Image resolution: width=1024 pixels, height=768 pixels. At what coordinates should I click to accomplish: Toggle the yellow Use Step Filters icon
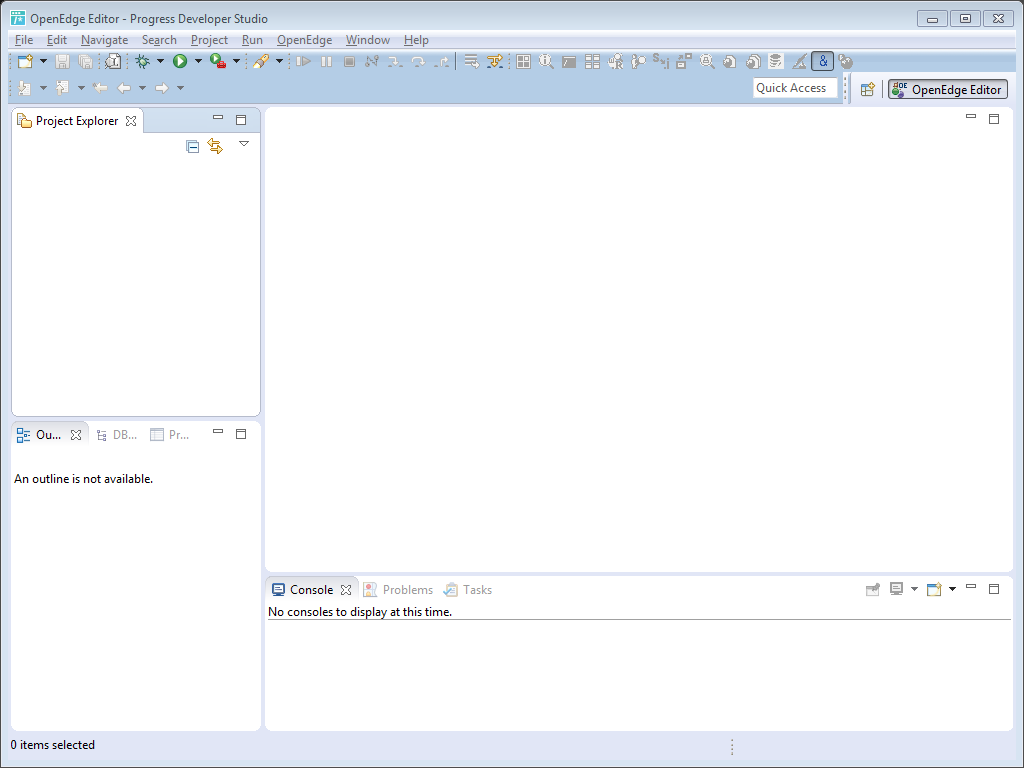[x=495, y=61]
